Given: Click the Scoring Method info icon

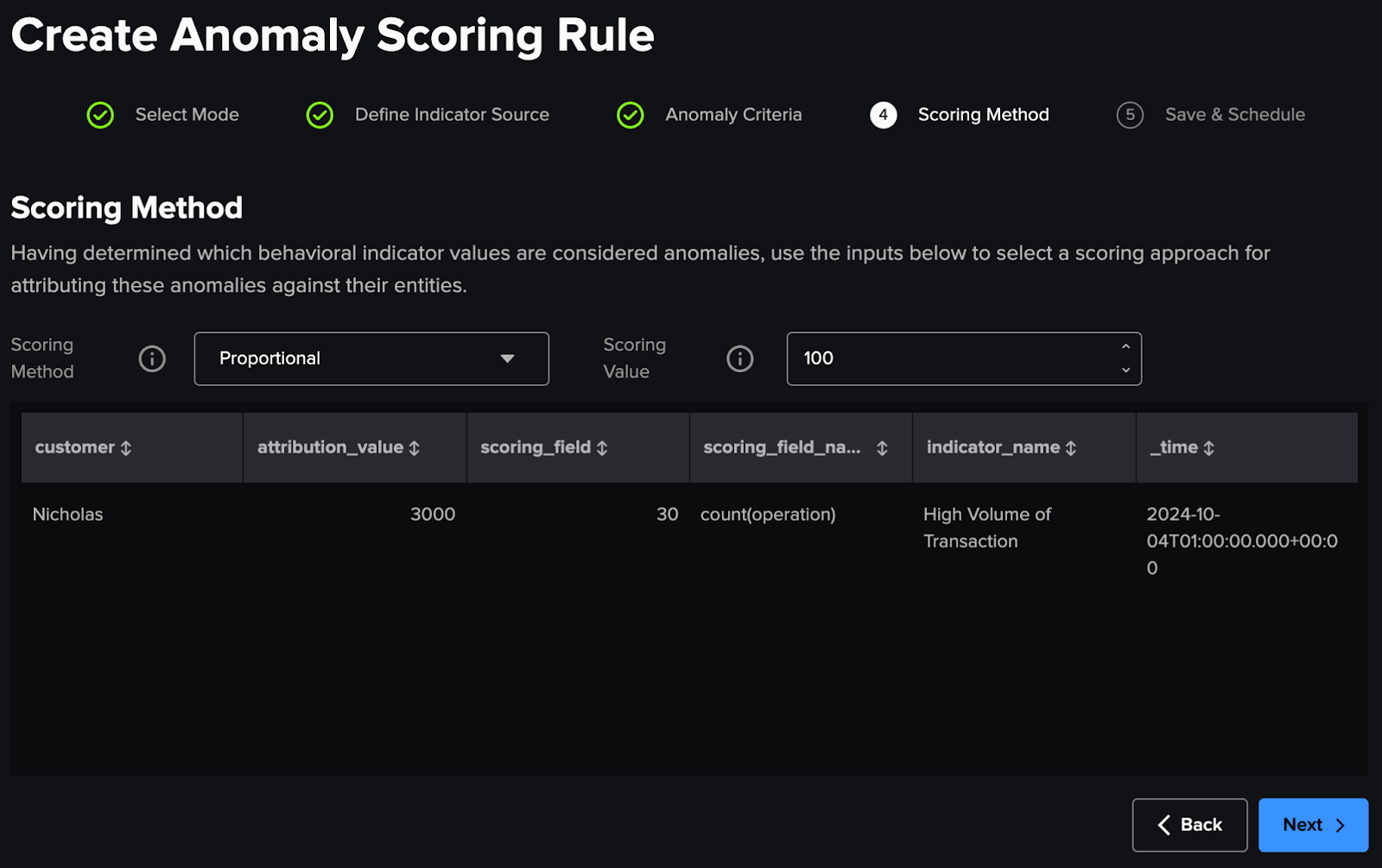Looking at the screenshot, I should pos(152,358).
